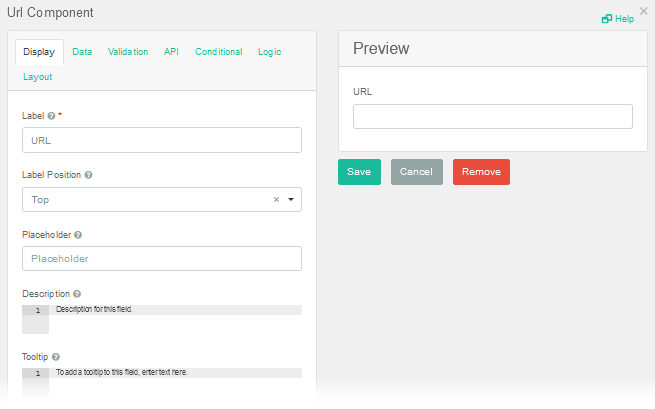Switch to the Logic tab
The width and height of the screenshot is (655, 409).
coord(270,52)
